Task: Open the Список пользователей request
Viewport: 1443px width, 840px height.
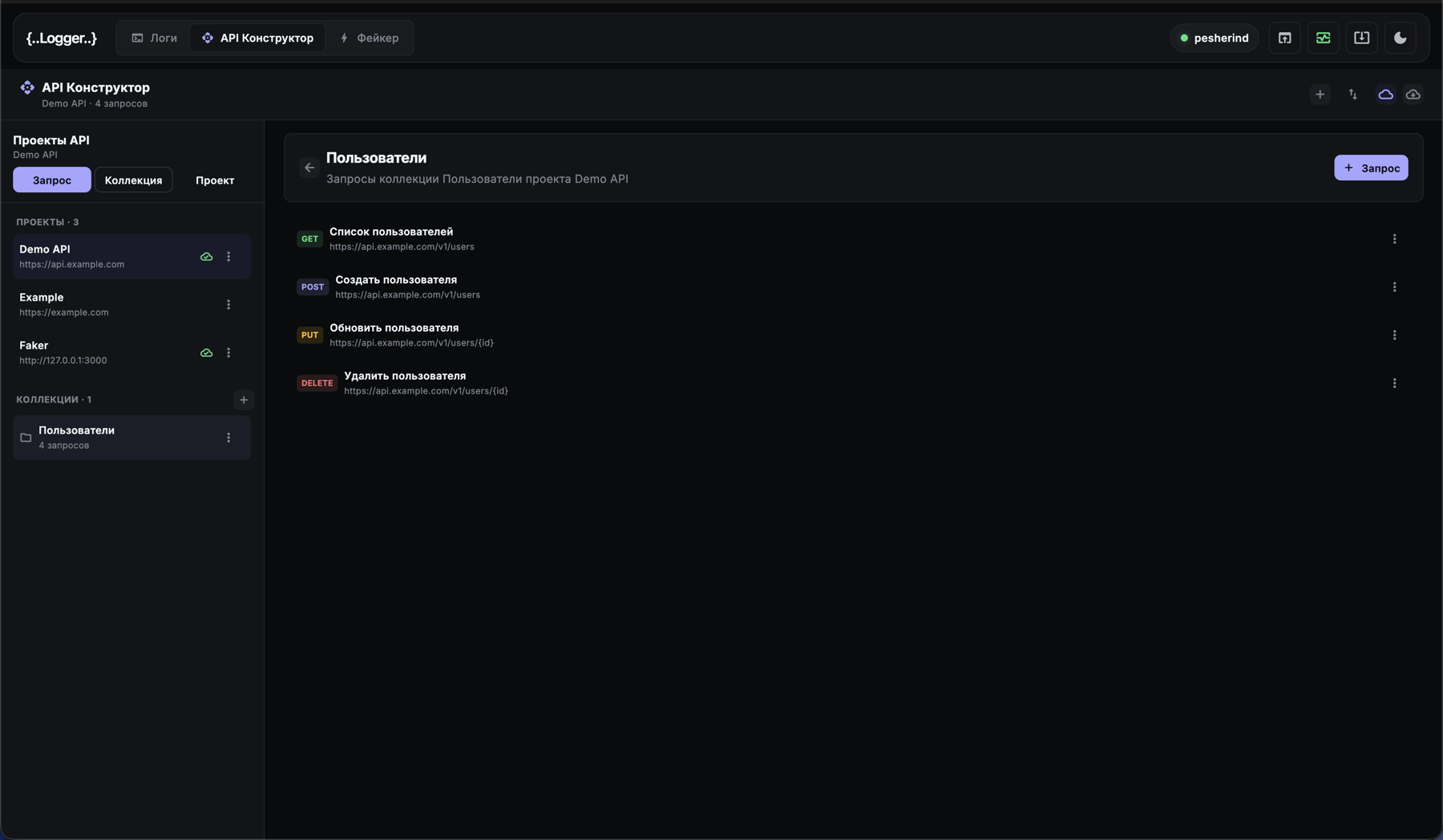Action: (x=853, y=239)
